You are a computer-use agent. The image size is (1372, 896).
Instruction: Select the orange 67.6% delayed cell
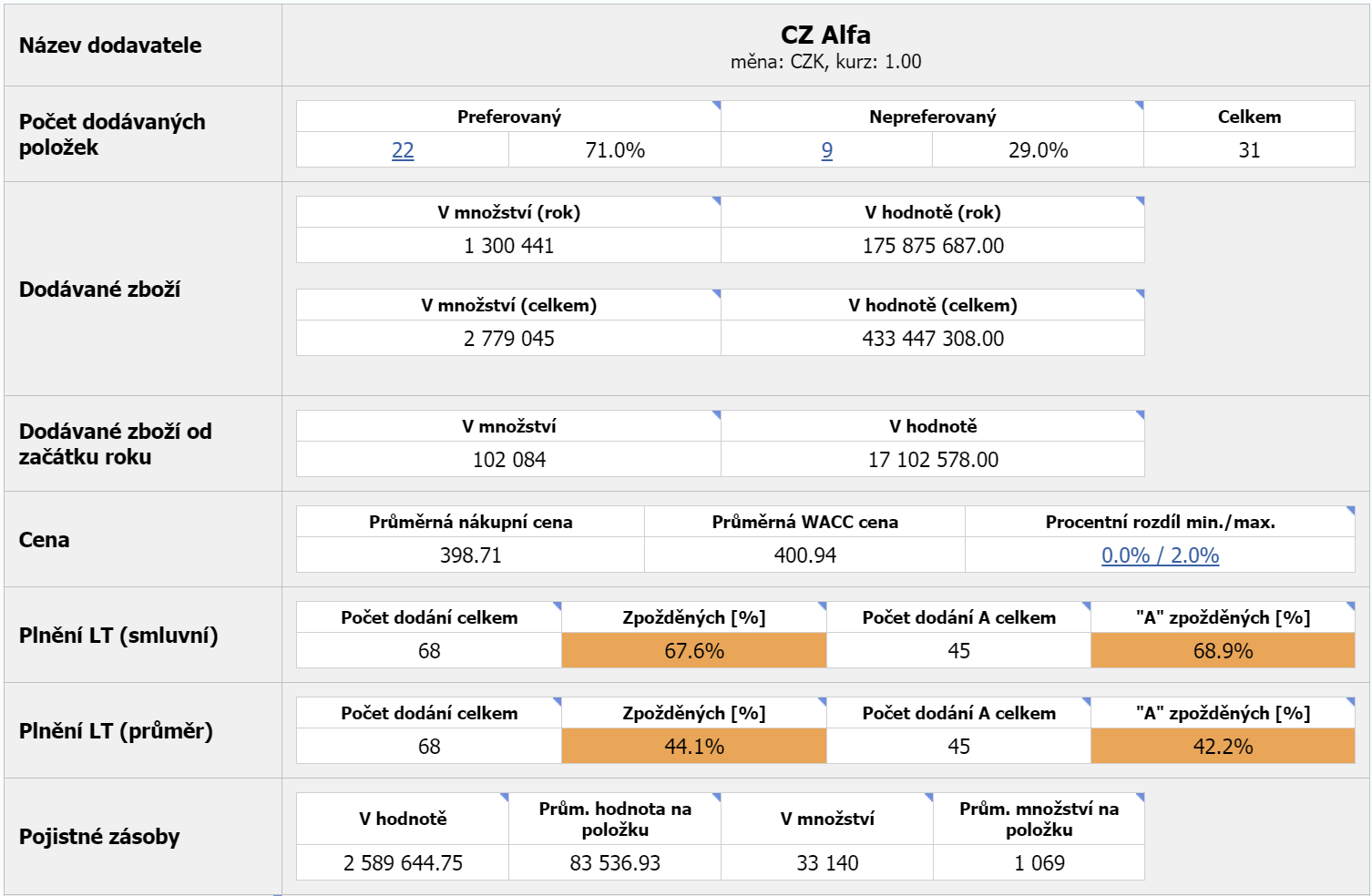(x=693, y=651)
